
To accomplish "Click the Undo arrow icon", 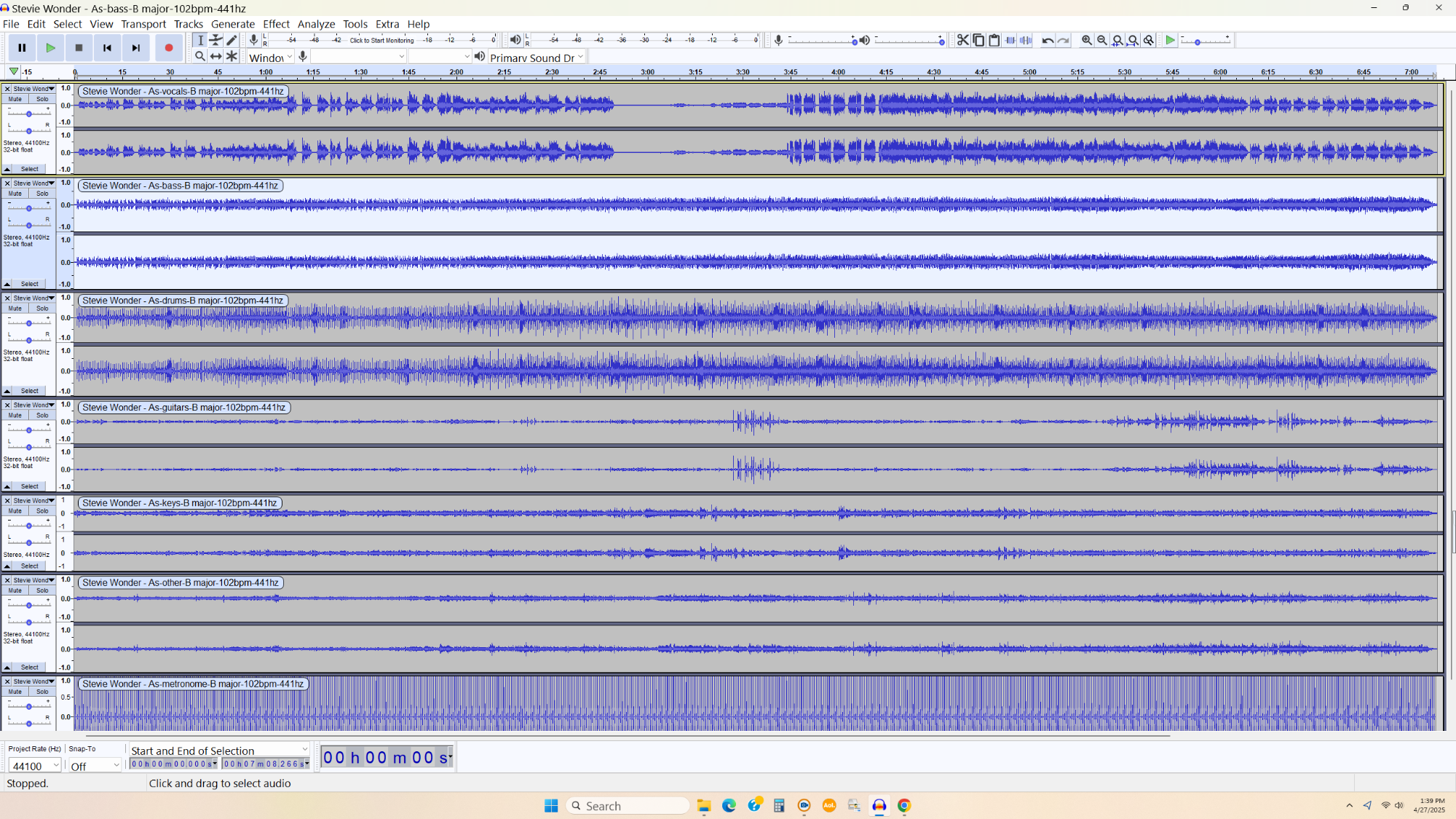I will tap(1048, 40).
